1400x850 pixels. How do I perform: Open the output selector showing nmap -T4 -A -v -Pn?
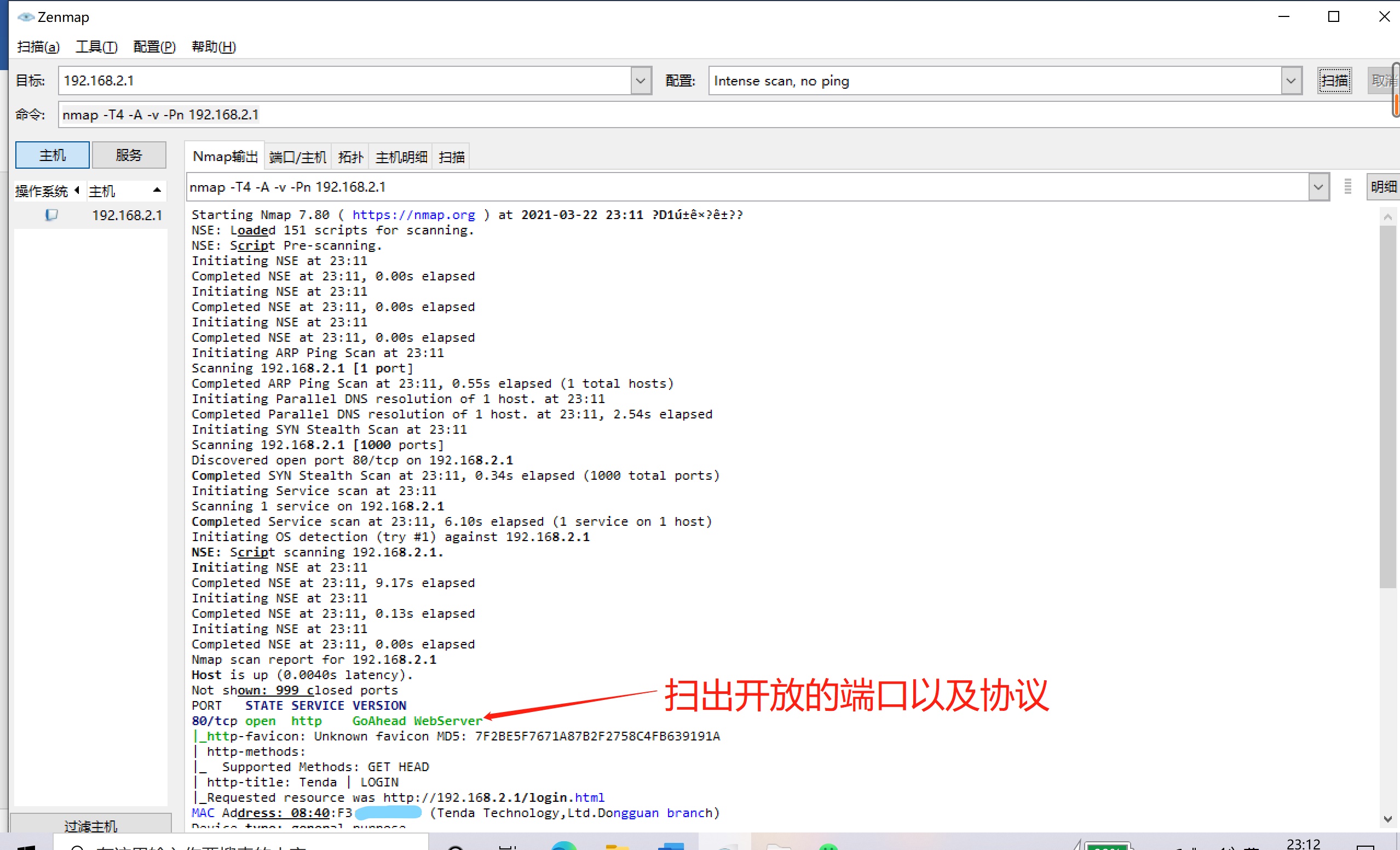pyautogui.click(x=757, y=187)
